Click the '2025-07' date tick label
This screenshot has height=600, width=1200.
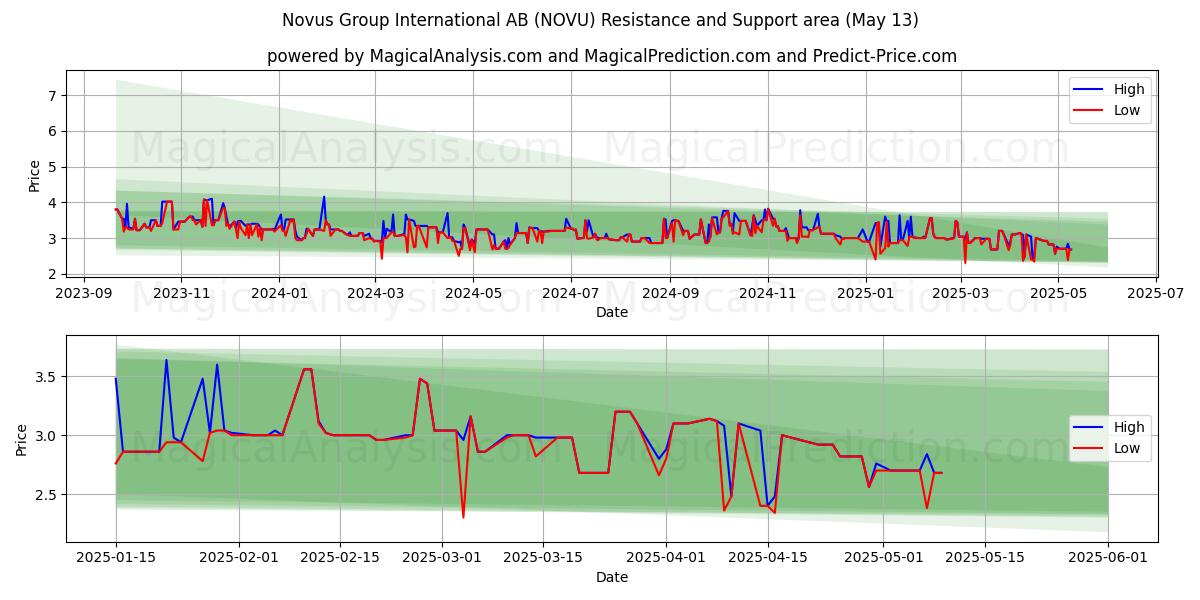click(x=1157, y=293)
